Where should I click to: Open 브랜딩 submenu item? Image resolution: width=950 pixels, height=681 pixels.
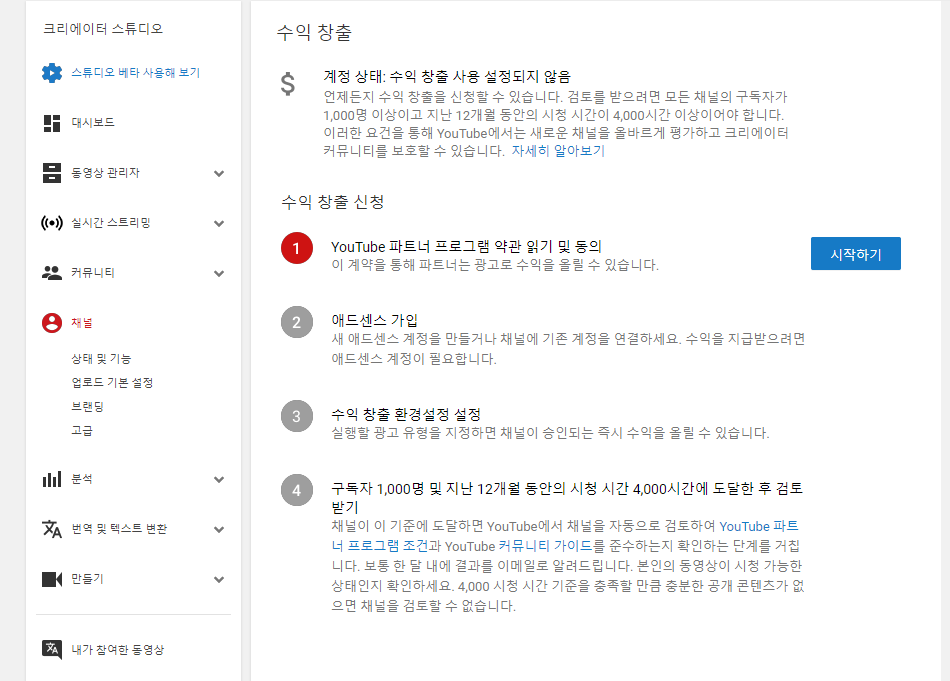coord(87,407)
